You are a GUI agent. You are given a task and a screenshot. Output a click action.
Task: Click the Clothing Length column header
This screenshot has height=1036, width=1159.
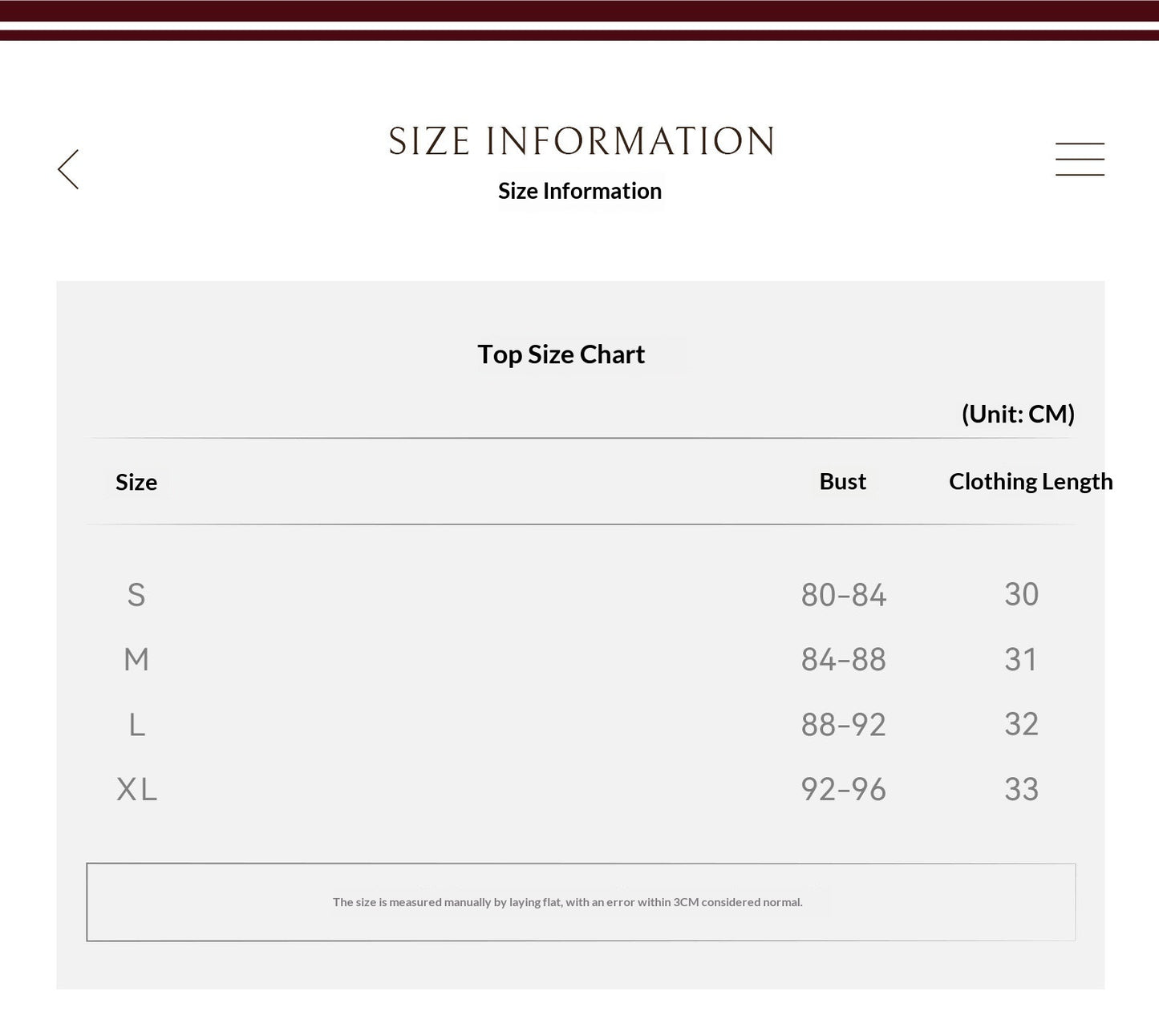1031,481
